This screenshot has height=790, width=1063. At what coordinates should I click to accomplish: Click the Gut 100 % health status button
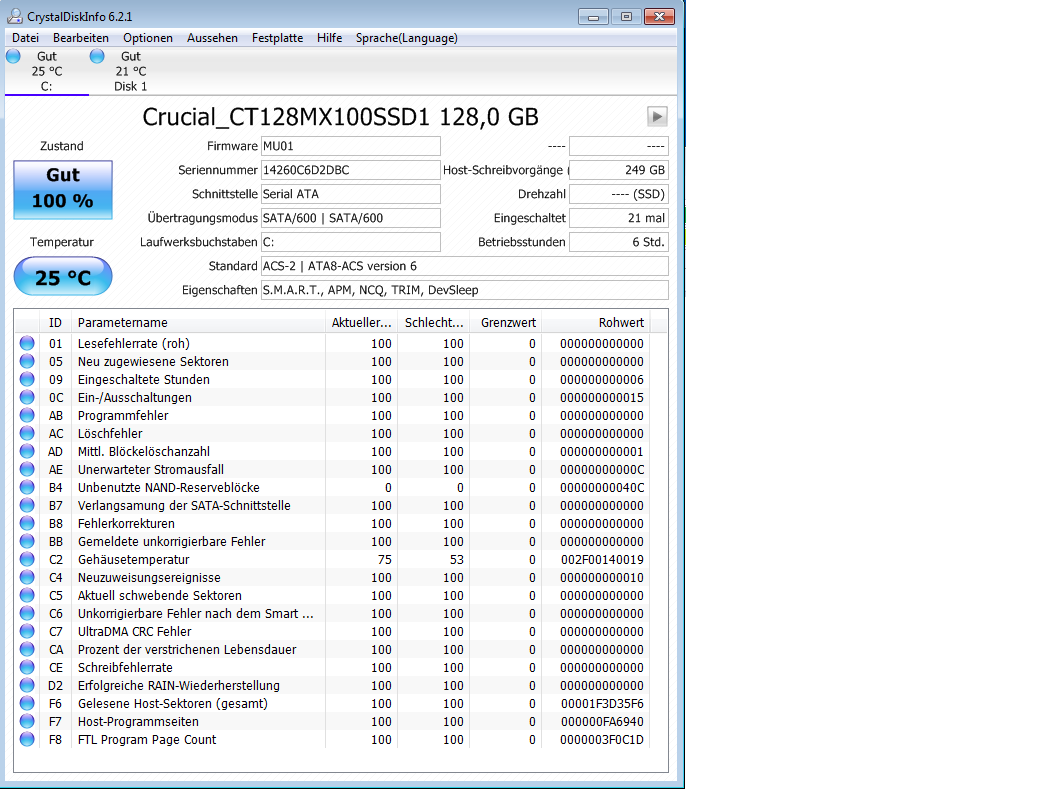[63, 189]
